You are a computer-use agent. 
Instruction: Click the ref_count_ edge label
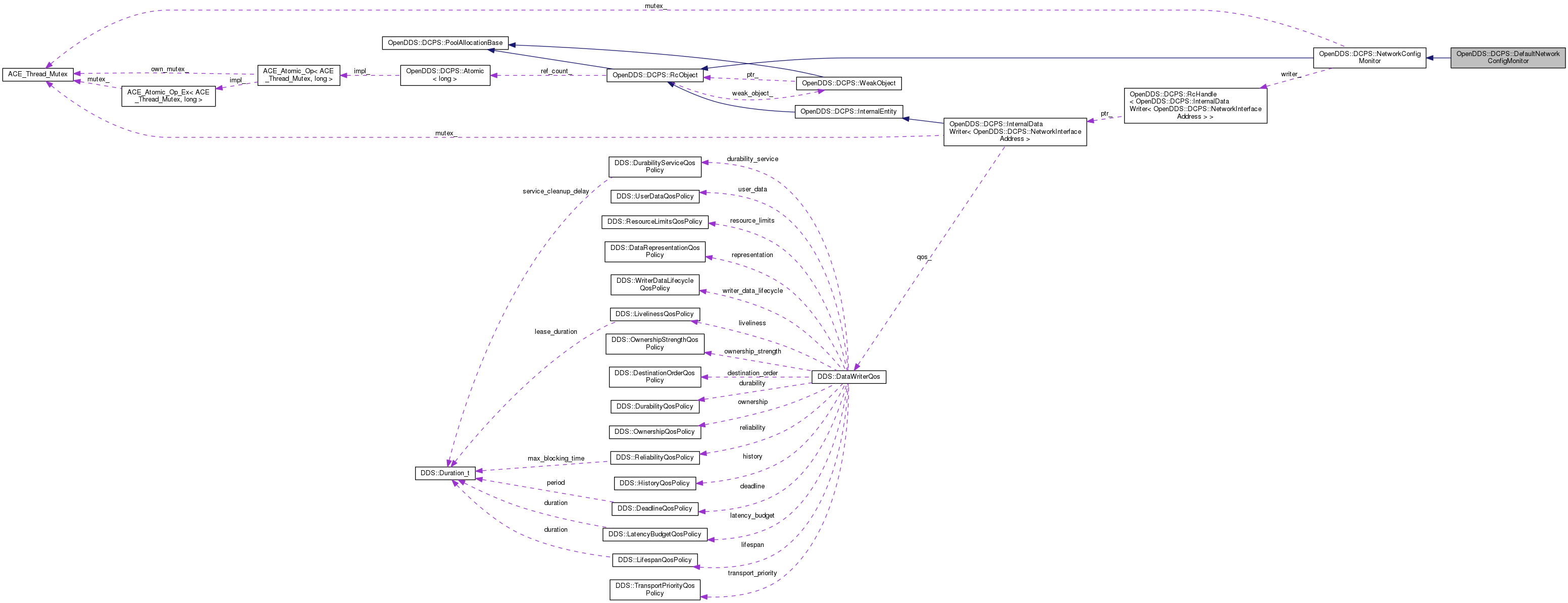point(555,71)
